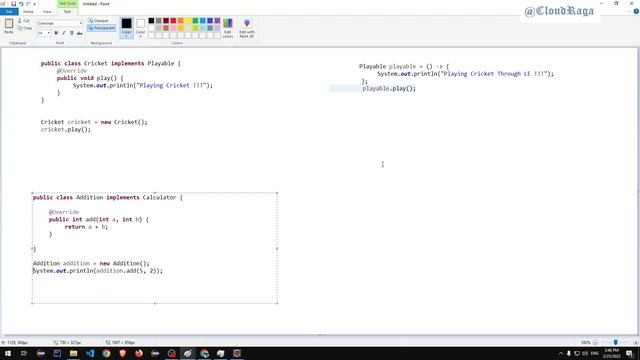The width and height of the screenshot is (640, 360).
Task: Open Brave browser from taskbar
Action: click(x=122, y=353)
